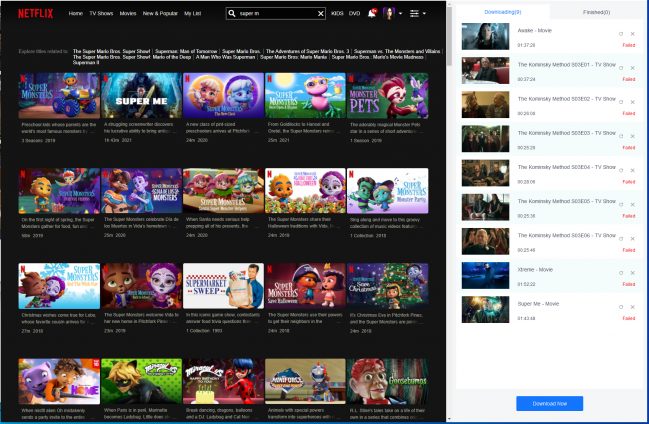Viewport: 649px width, 424px height.
Task: Retry Kominsky Method S03E04 download
Action: point(621,171)
